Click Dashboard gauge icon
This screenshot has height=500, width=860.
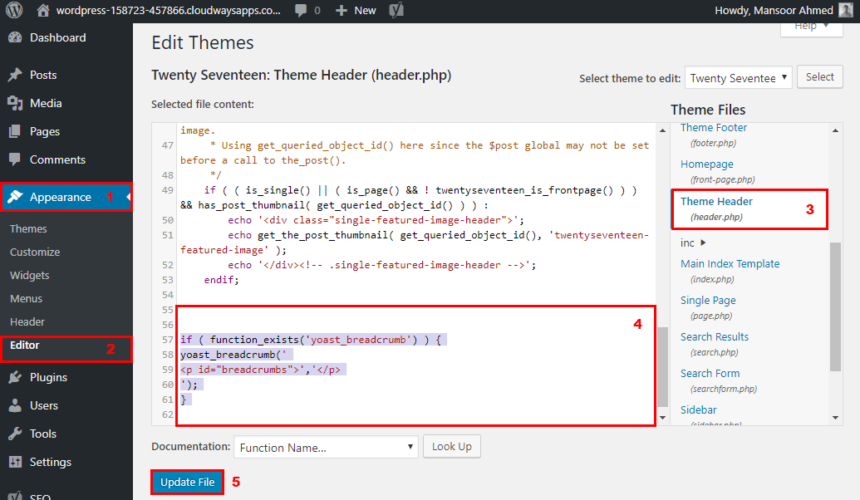point(15,37)
